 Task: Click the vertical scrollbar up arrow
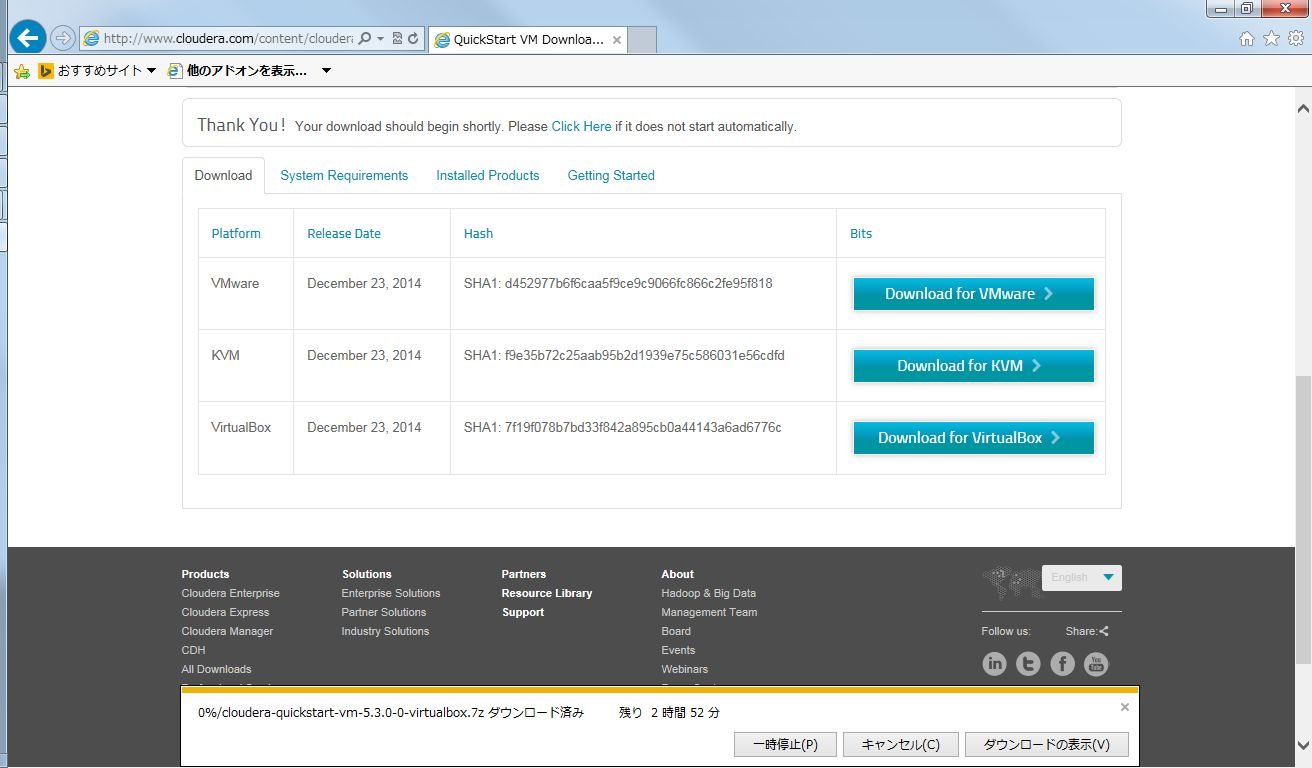tap(1303, 108)
